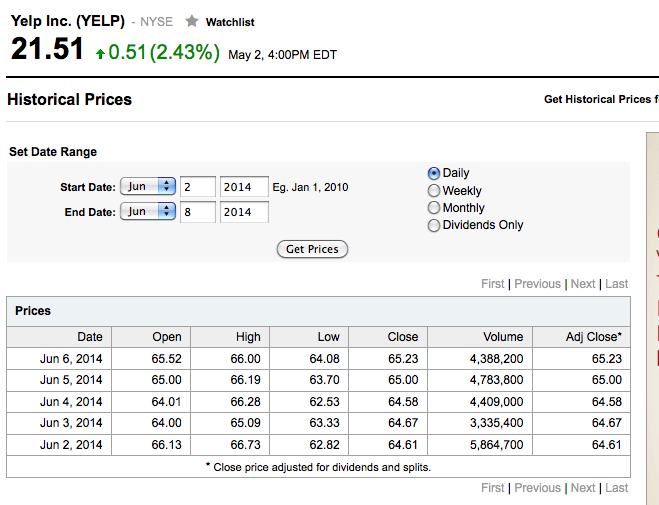Click the open price 66.13 cell
659x505 pixels.
pos(151,445)
